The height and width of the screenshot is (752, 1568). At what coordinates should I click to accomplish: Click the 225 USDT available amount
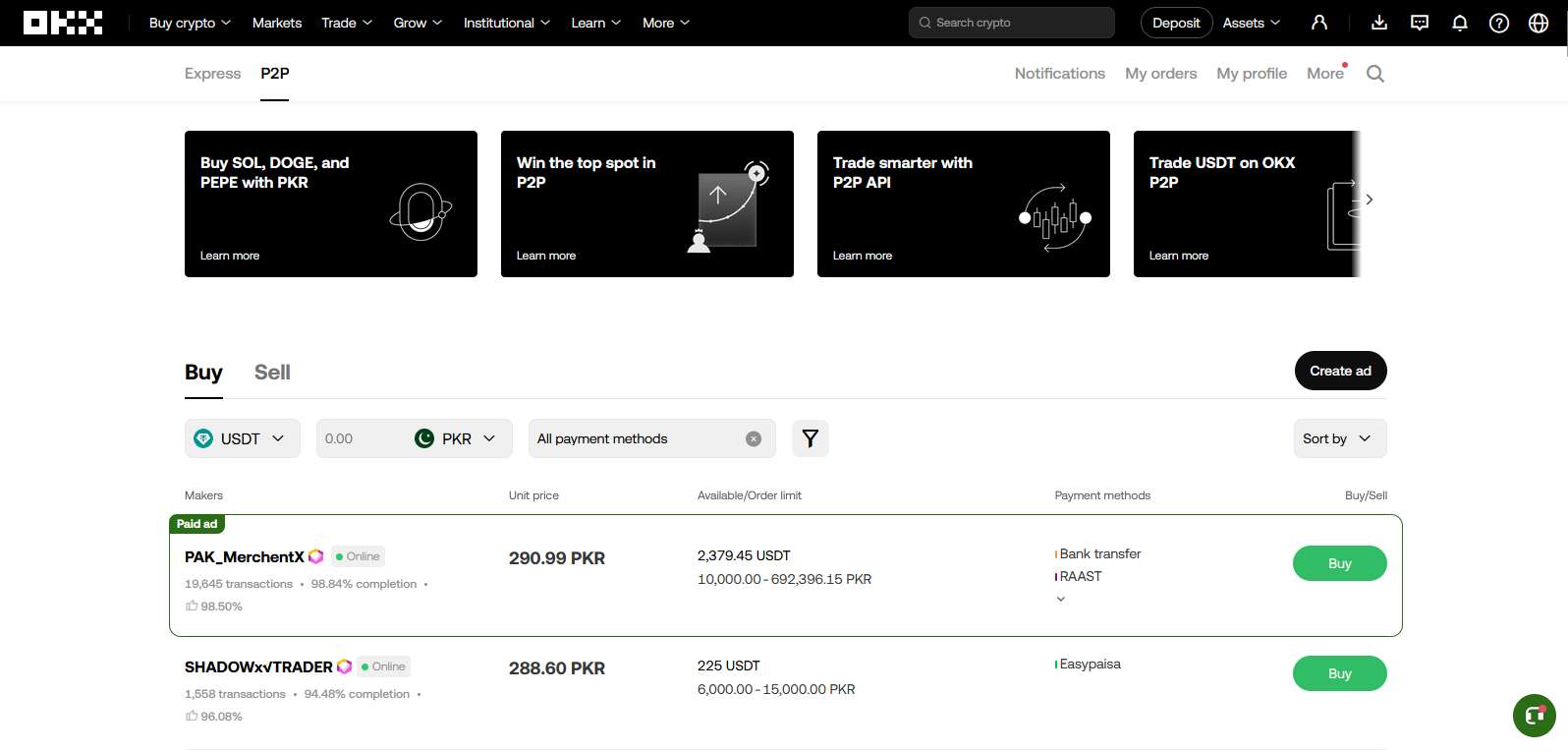pyautogui.click(x=729, y=665)
